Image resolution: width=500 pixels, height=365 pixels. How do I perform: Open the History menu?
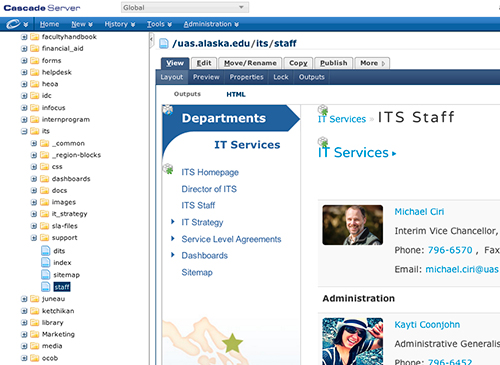tap(119, 24)
